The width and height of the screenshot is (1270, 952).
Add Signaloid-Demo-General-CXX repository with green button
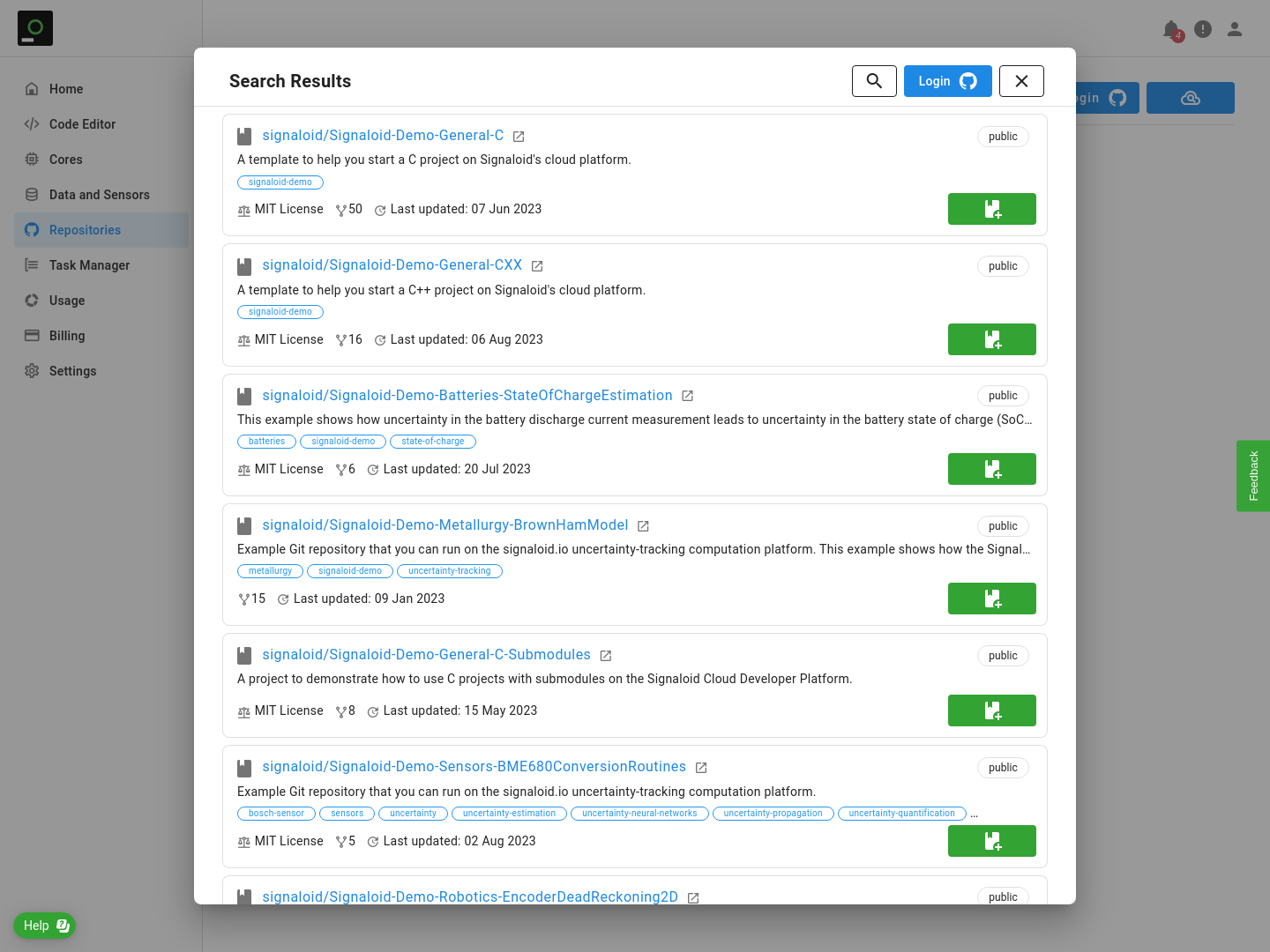click(x=991, y=339)
